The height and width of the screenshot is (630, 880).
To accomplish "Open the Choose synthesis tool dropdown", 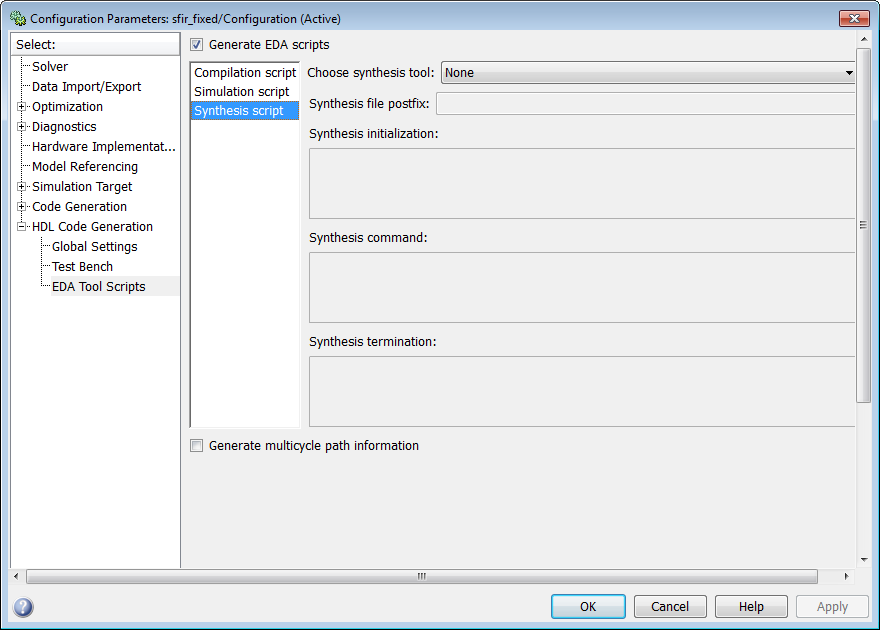I will pyautogui.click(x=648, y=73).
